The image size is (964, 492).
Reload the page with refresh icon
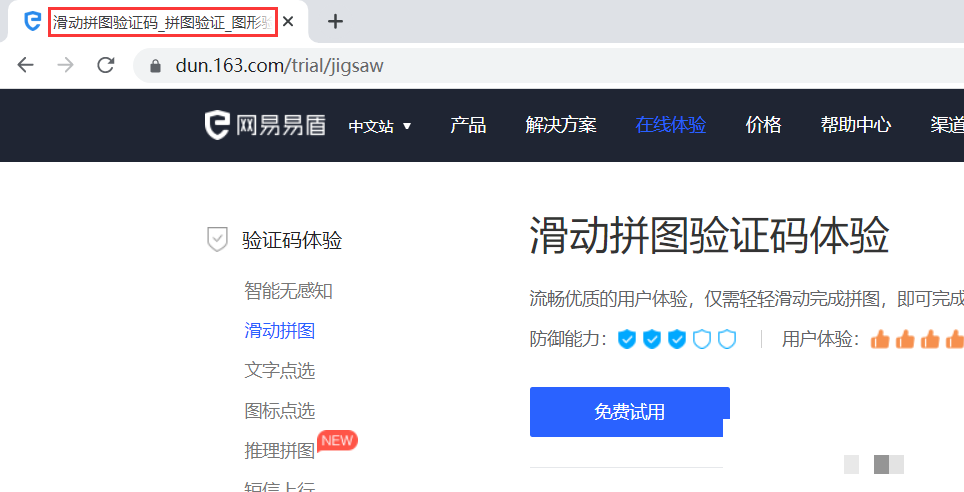click(105, 65)
